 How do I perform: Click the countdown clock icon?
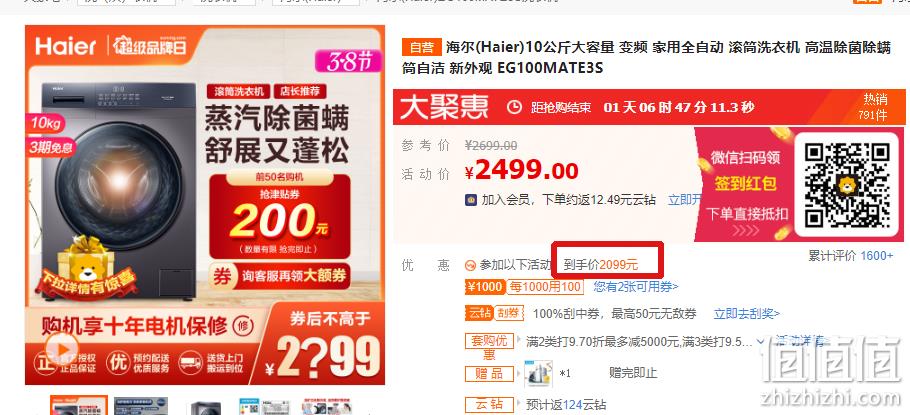[x=514, y=107]
